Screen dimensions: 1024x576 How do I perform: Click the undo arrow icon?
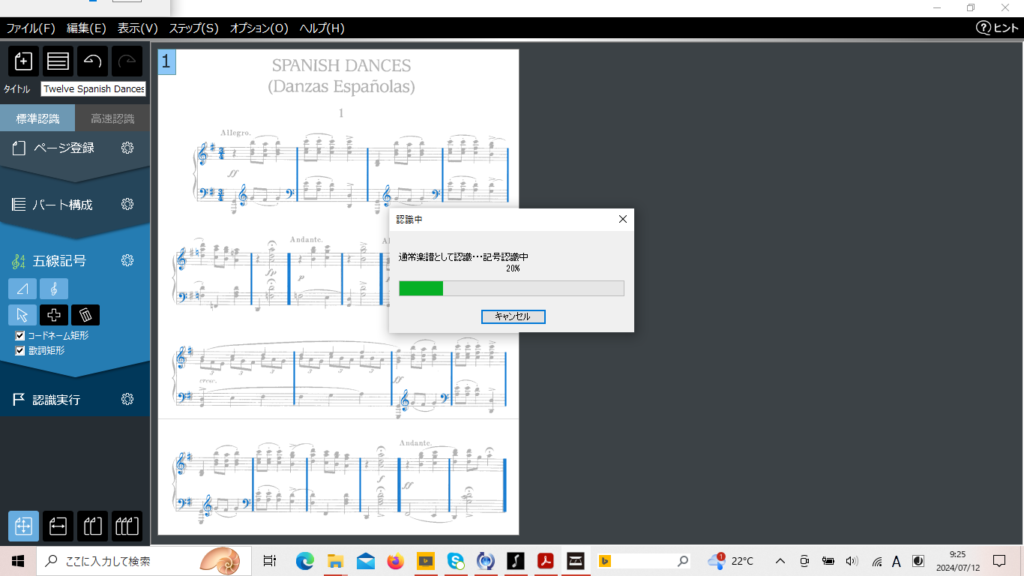[92, 61]
